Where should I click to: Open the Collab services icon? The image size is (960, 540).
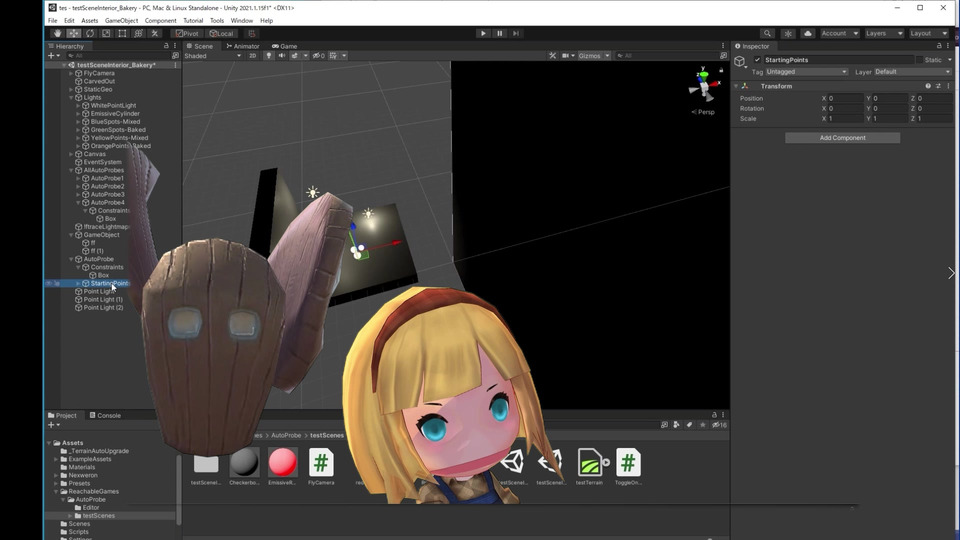788,33
